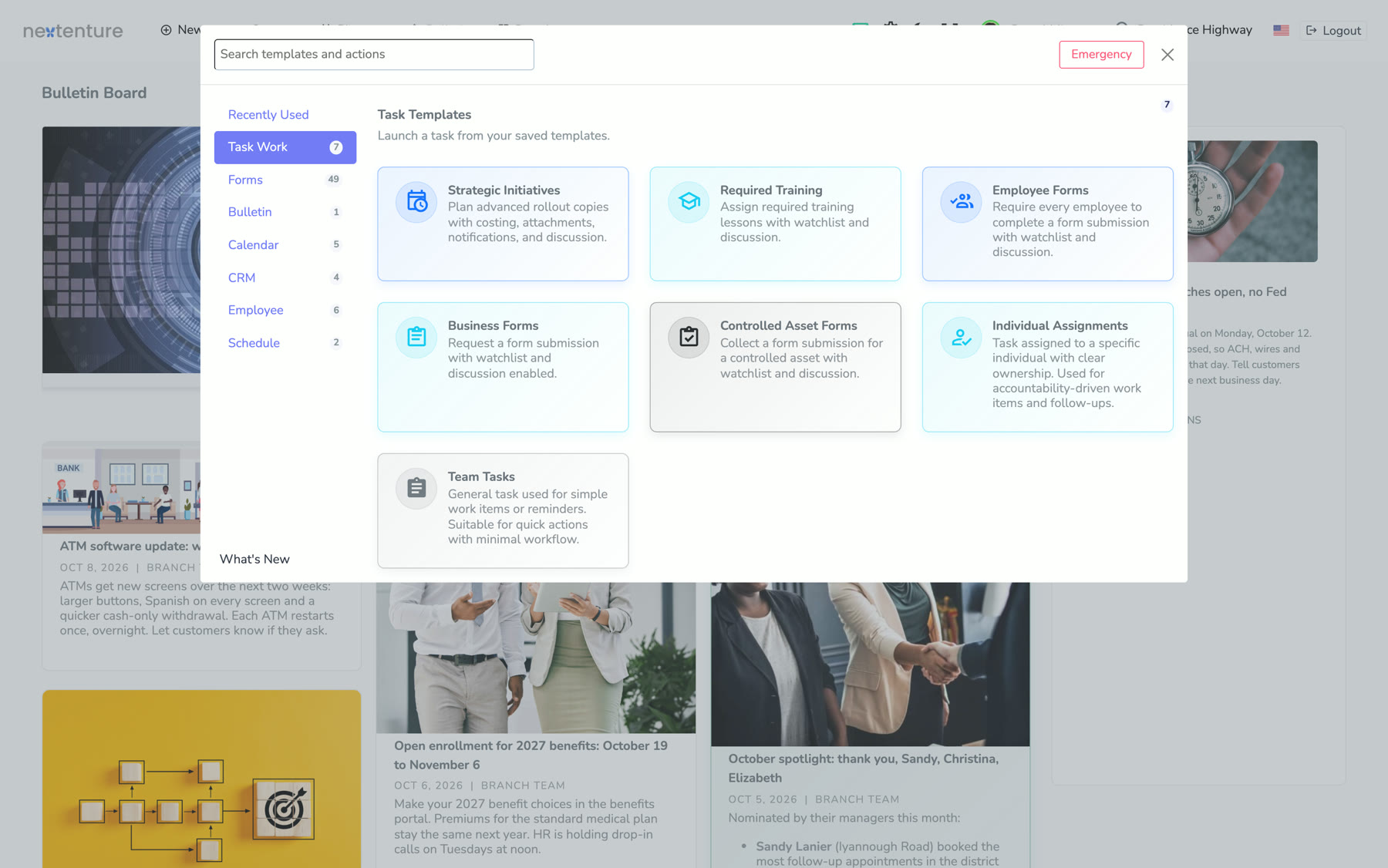Screen dimensions: 1388x868
Task: Open the 2027 benefits open enrollment article
Action: (x=531, y=755)
